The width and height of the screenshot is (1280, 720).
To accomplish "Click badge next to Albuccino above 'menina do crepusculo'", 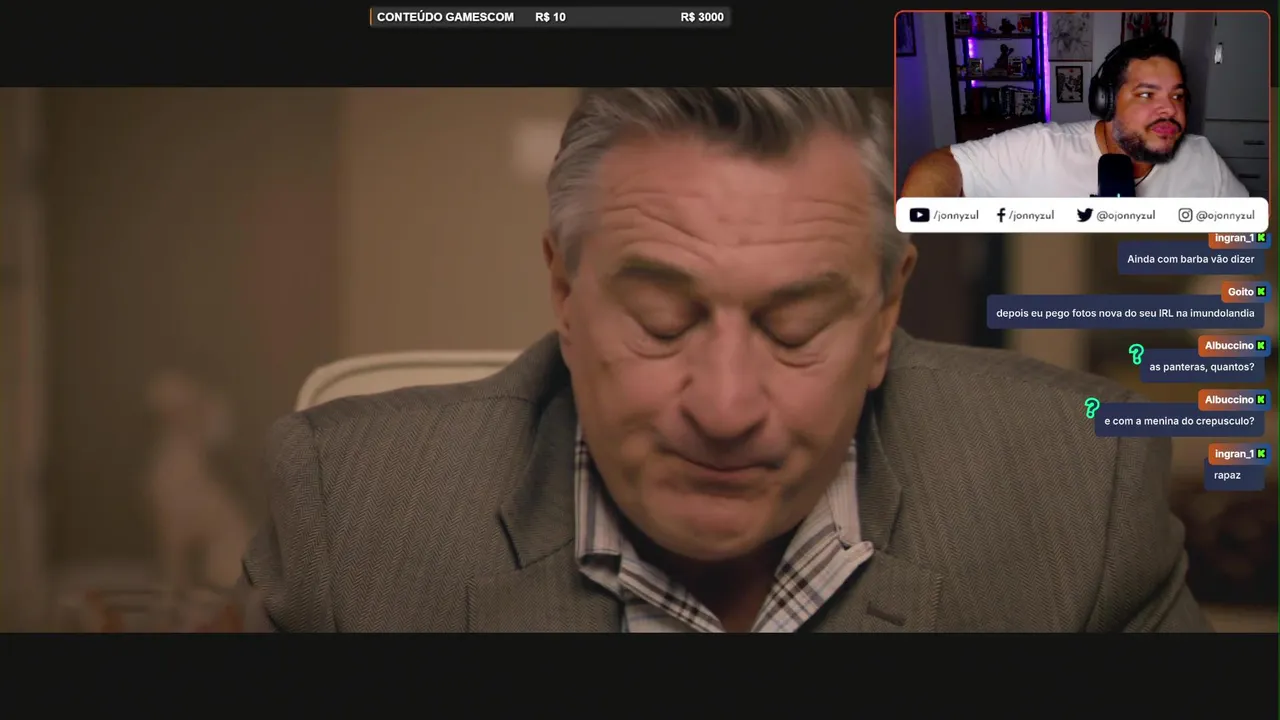I will coord(1261,400).
